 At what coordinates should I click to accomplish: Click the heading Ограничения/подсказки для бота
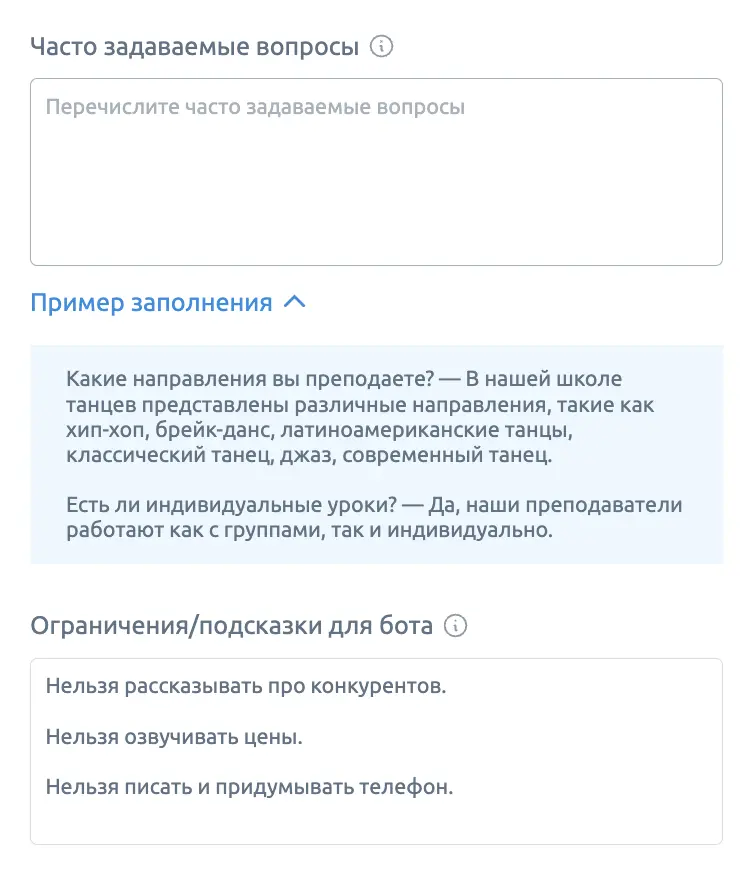[x=232, y=626]
